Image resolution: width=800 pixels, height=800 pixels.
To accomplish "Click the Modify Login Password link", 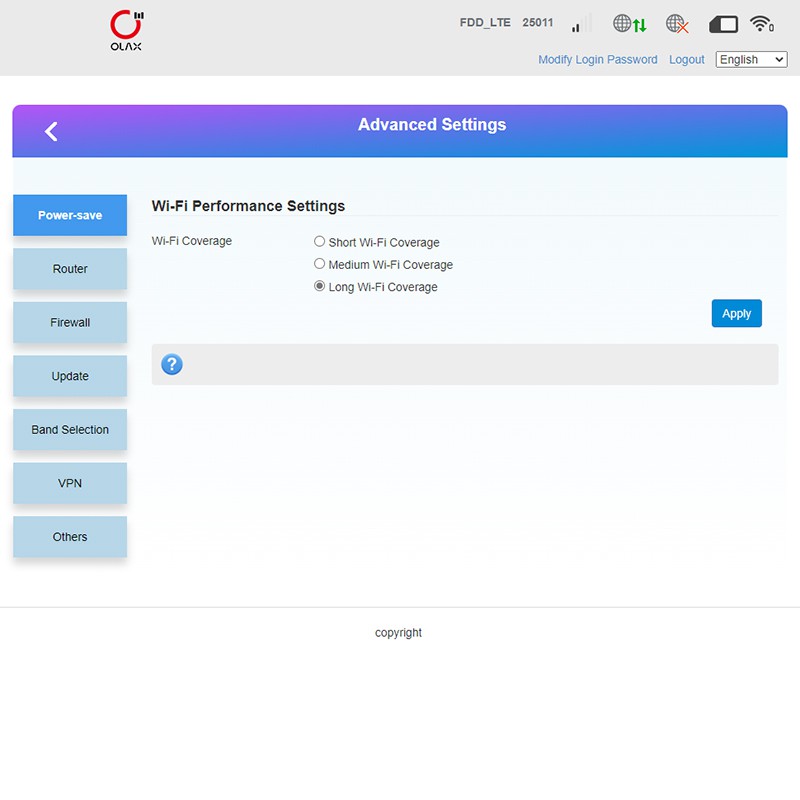I will [597, 60].
